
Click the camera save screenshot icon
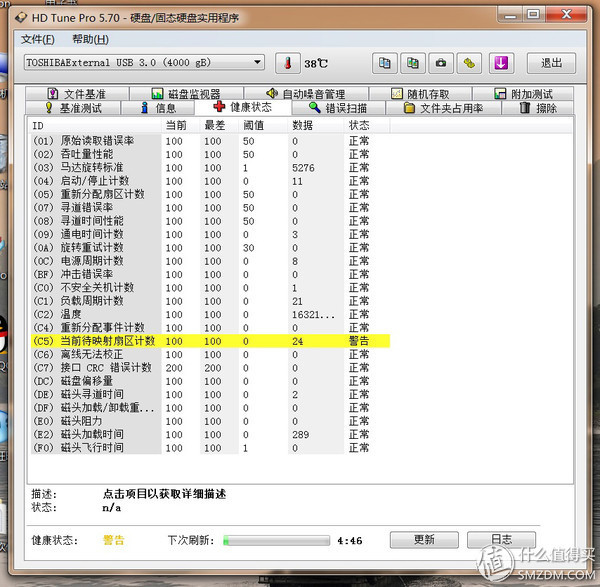click(441, 63)
